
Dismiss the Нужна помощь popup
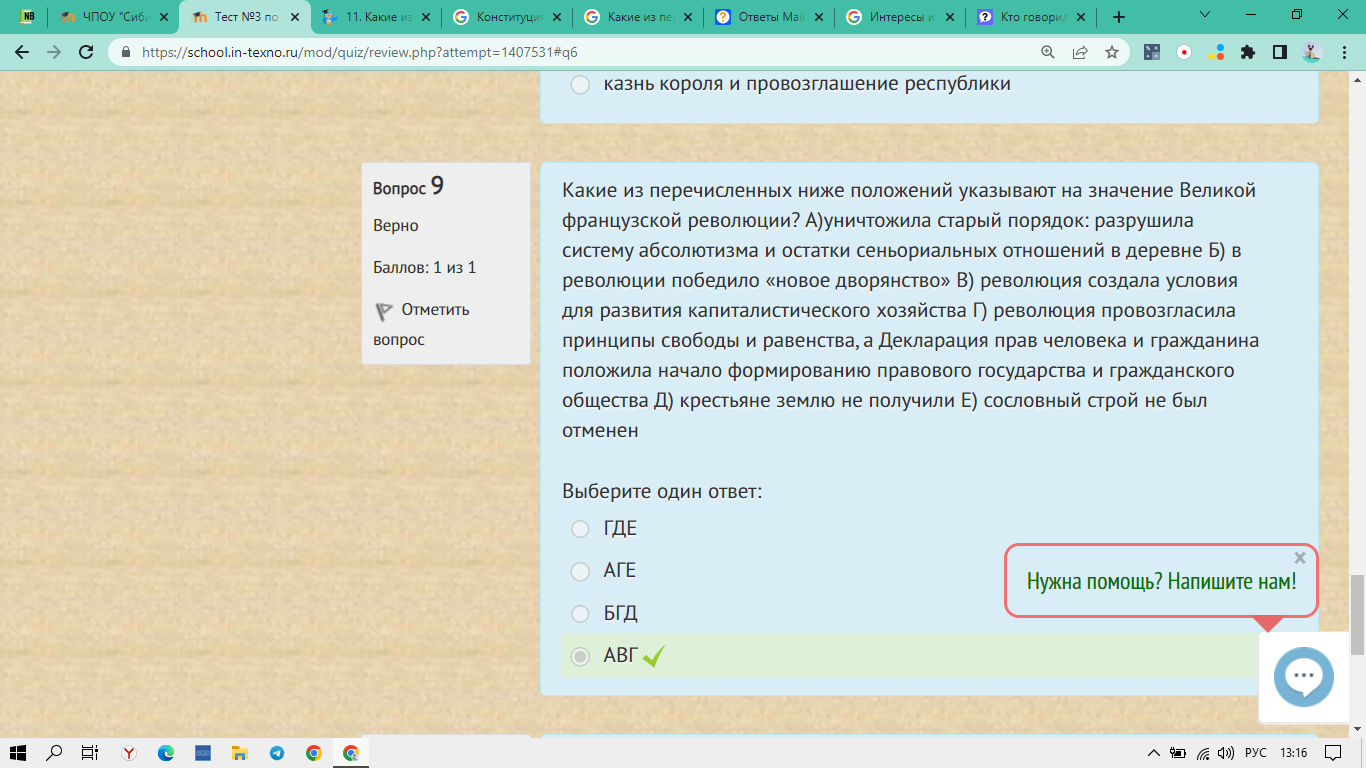tap(1300, 558)
